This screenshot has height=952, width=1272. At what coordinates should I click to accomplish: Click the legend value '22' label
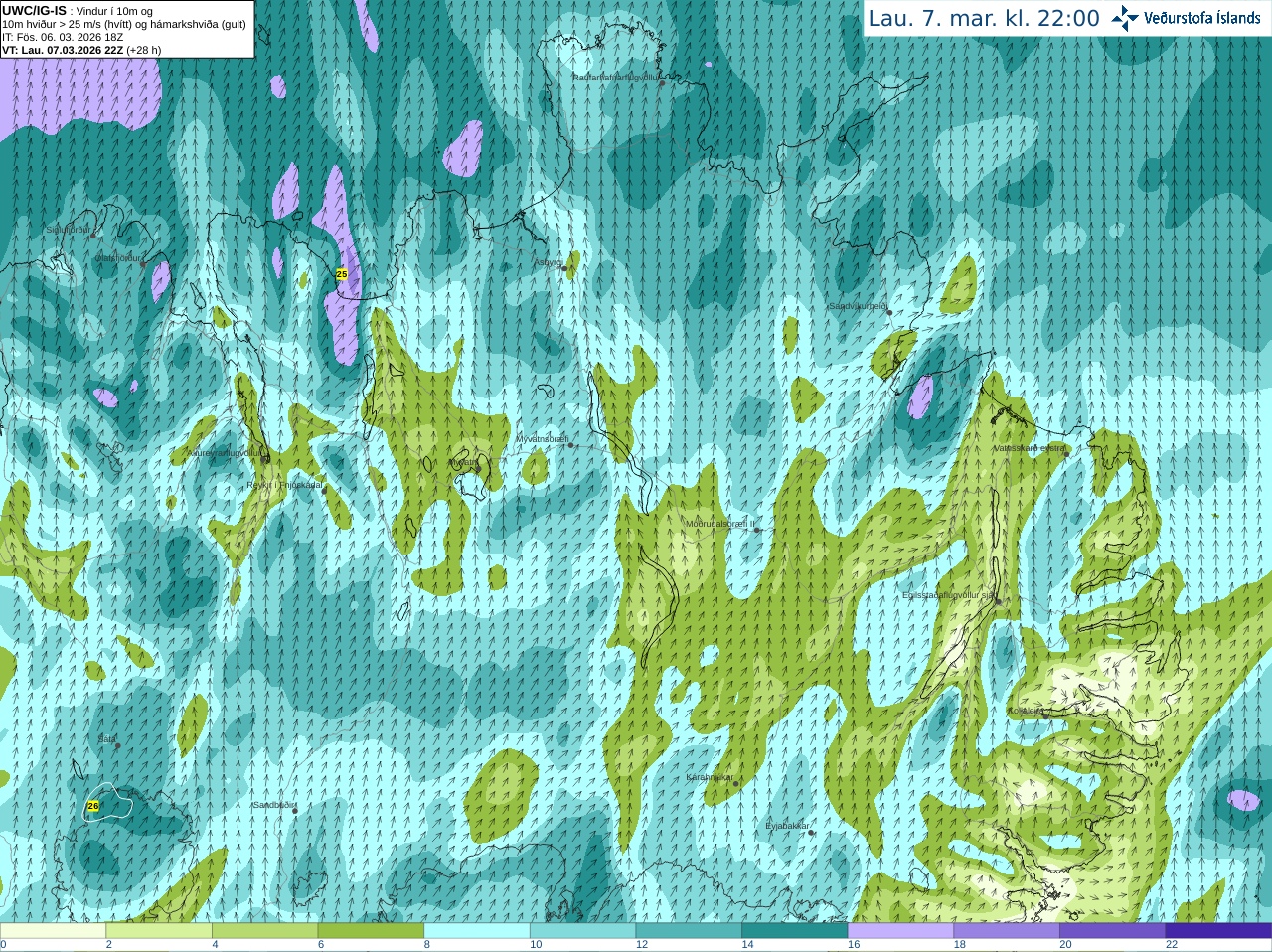(x=1172, y=945)
